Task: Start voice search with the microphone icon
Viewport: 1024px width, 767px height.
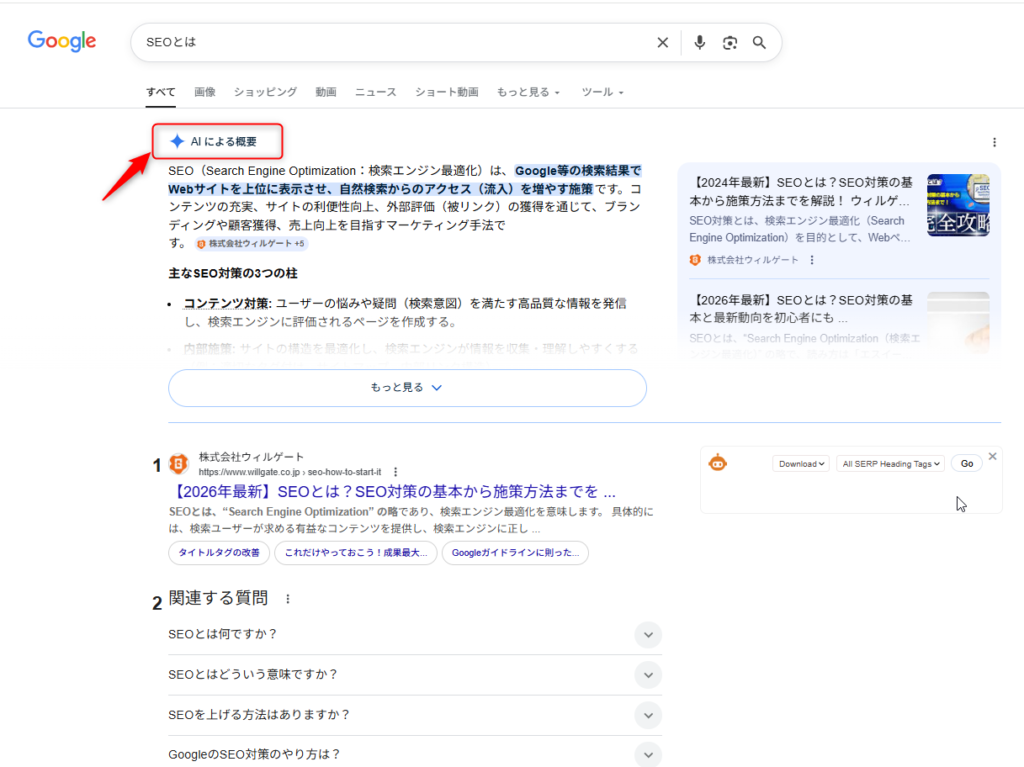Action: [x=700, y=42]
